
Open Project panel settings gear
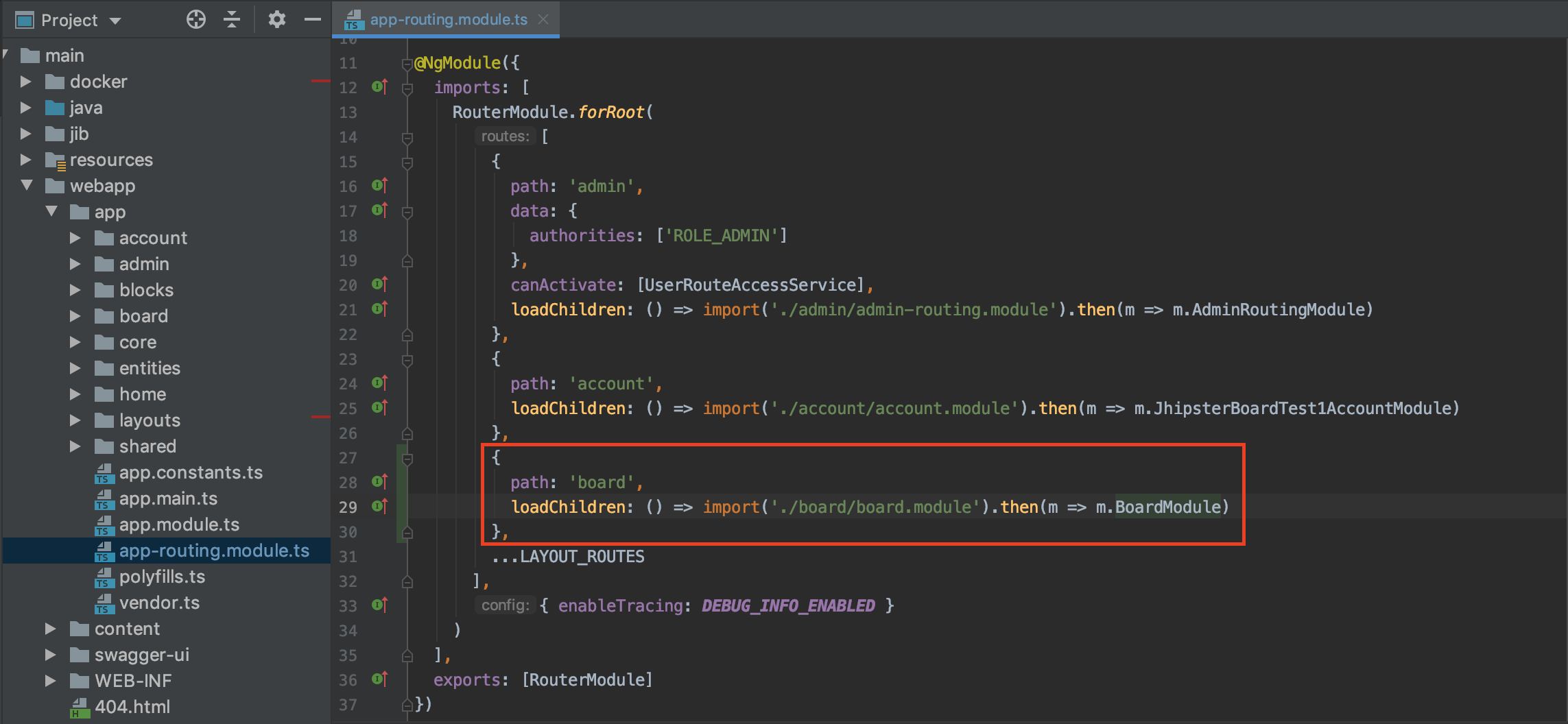click(x=276, y=20)
